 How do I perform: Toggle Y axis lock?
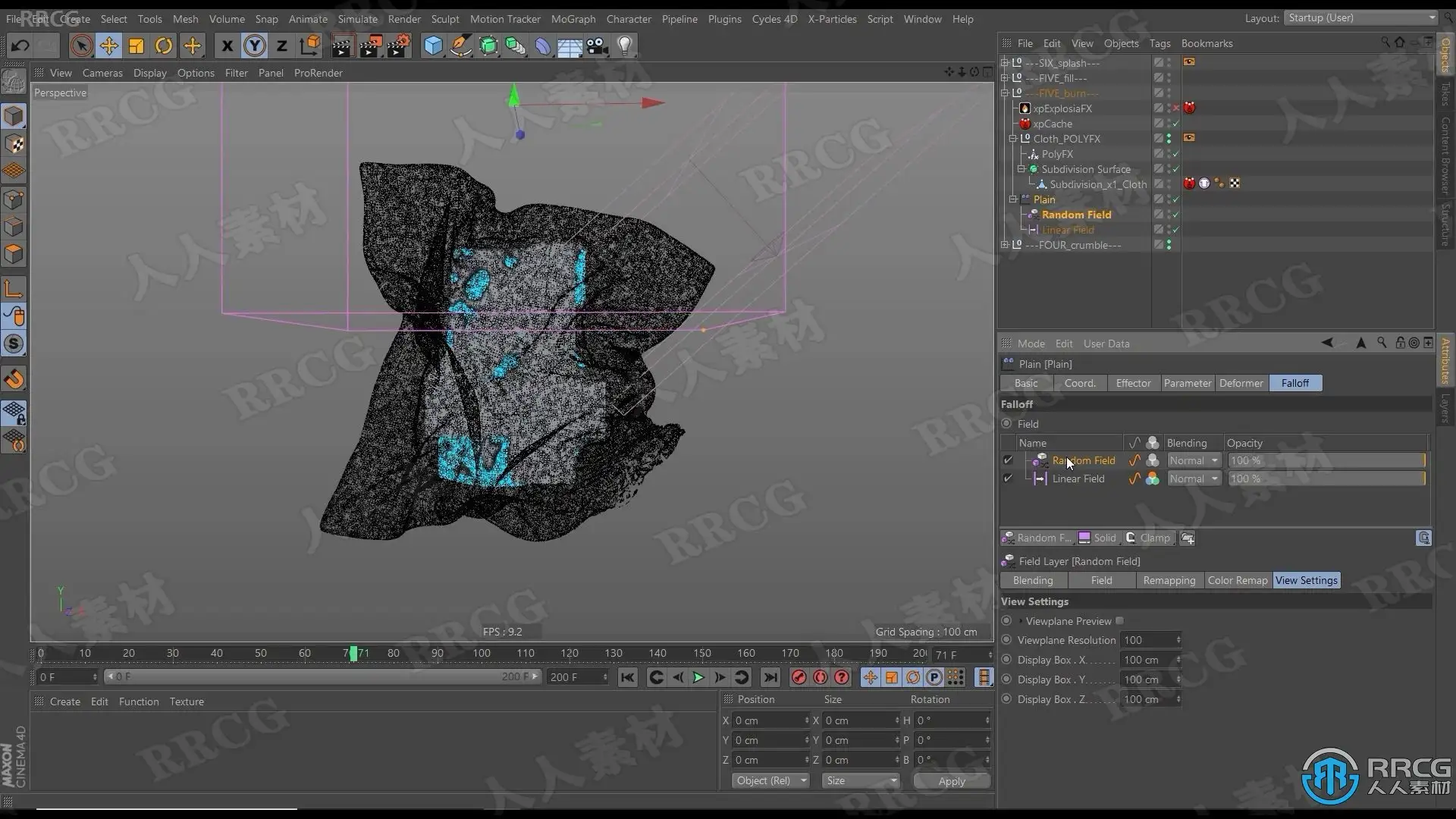(255, 45)
